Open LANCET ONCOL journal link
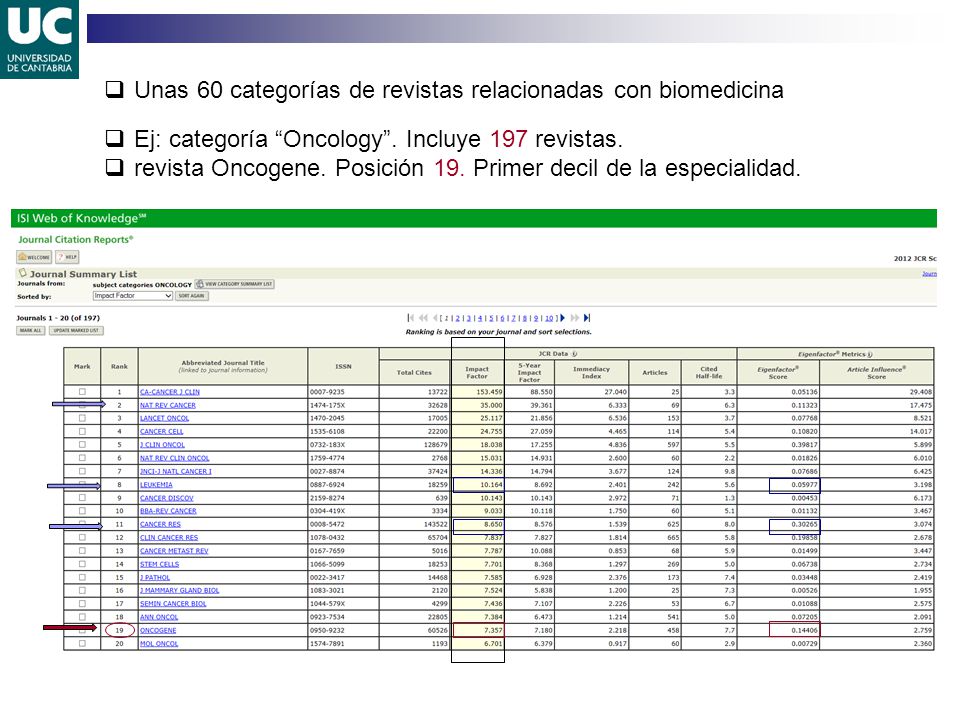960x720 pixels. coord(165,418)
